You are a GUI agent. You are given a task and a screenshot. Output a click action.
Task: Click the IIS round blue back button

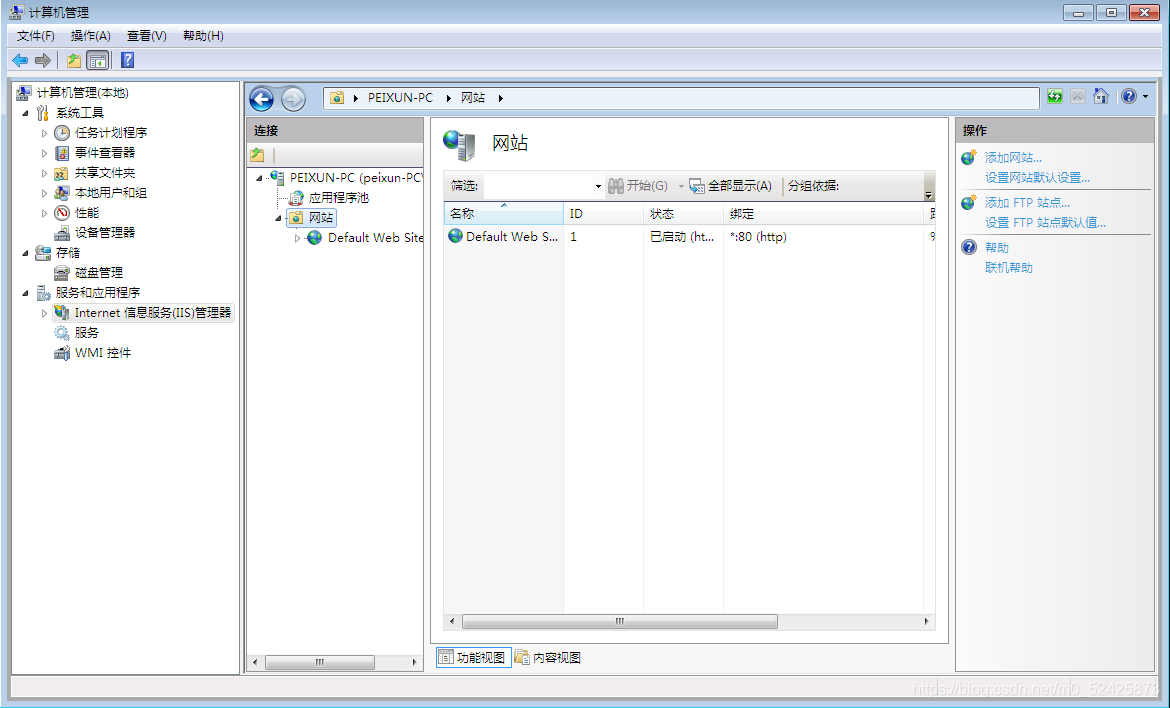click(x=262, y=98)
